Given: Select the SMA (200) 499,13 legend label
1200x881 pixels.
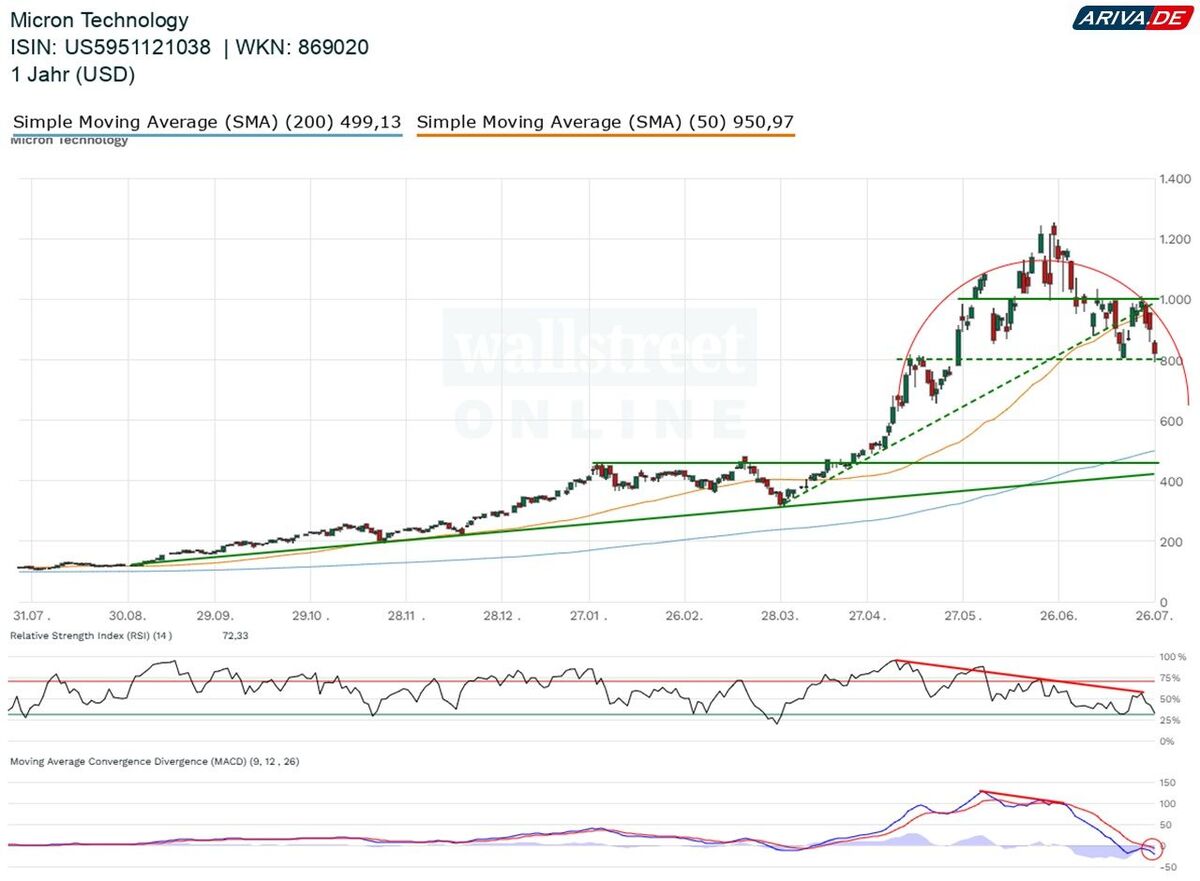Looking at the screenshot, I should [207, 122].
